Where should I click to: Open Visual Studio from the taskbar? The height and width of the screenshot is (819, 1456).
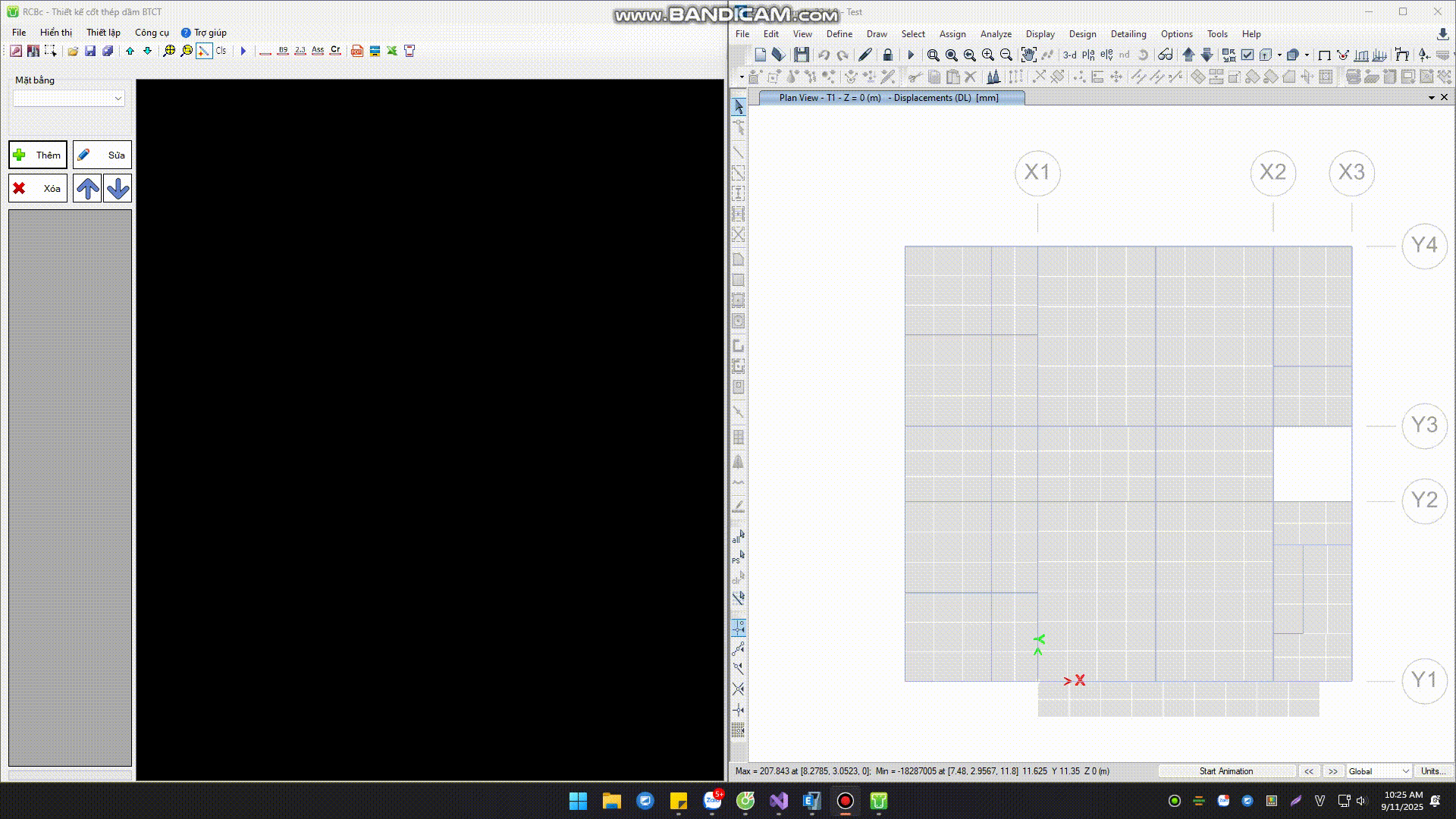(779, 801)
